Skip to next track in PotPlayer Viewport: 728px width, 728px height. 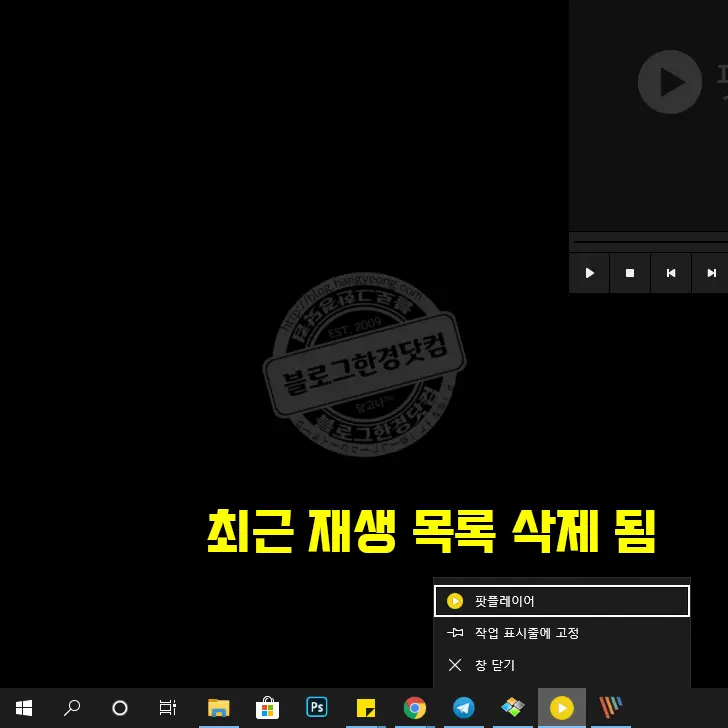[710, 273]
